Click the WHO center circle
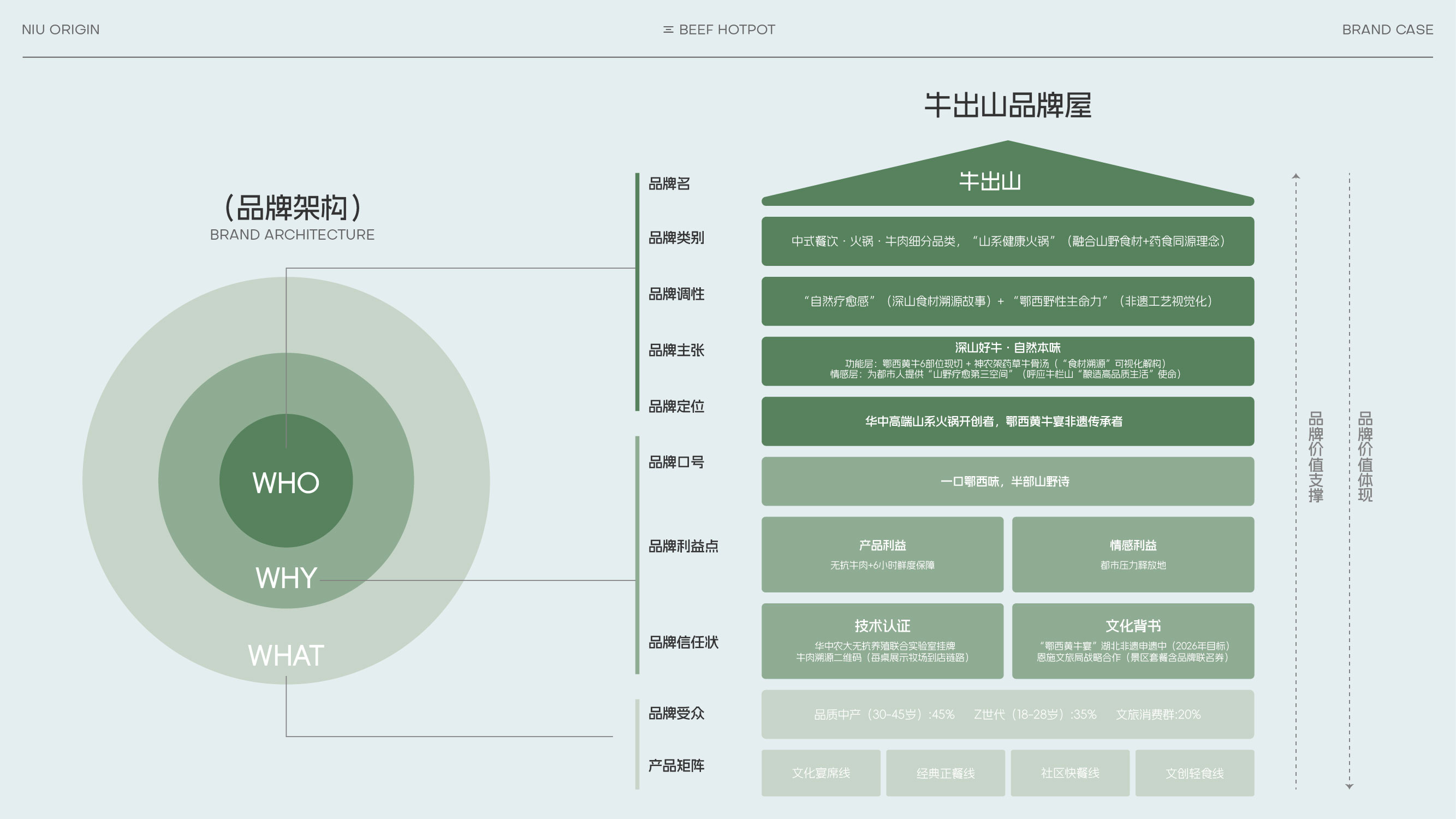The image size is (1456, 819). coord(286,482)
